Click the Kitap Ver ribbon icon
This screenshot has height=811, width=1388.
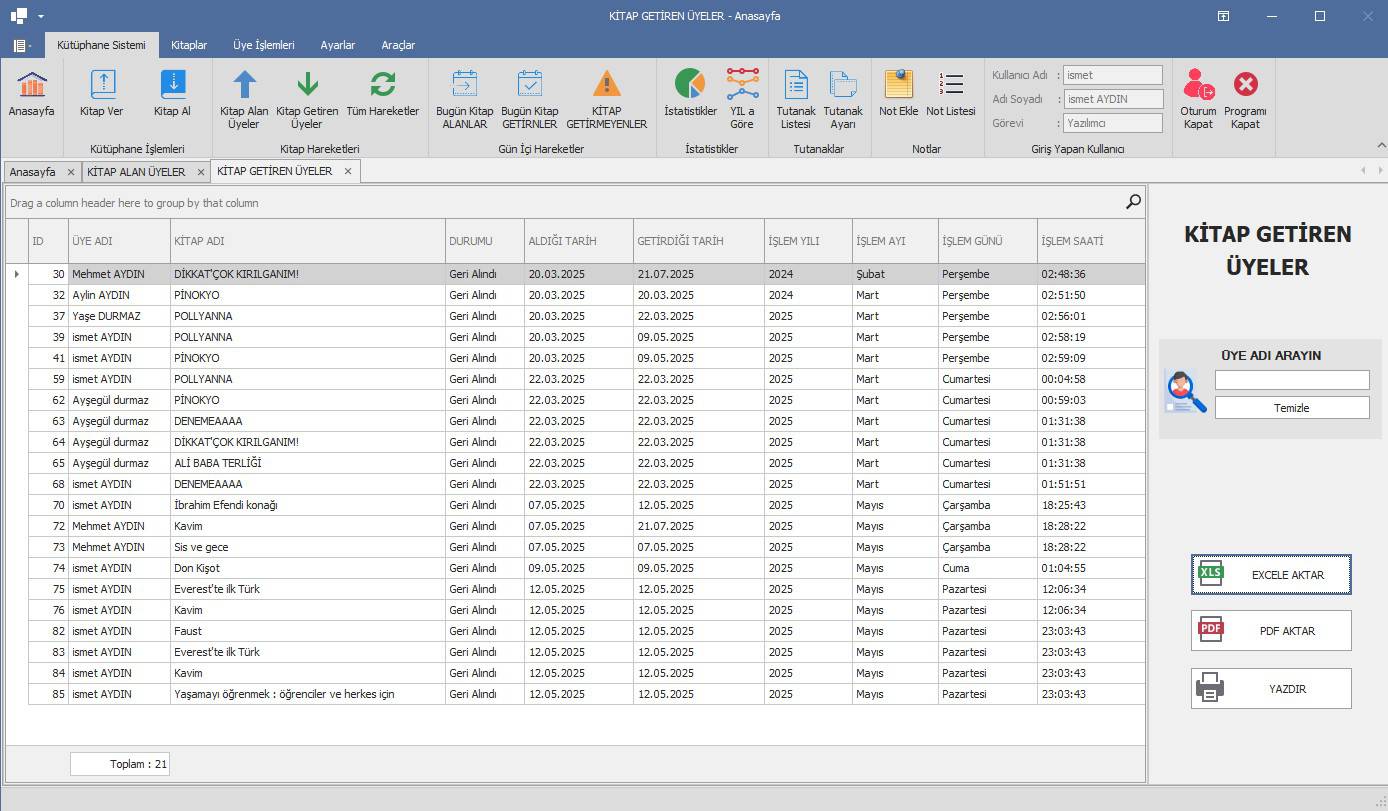(102, 85)
